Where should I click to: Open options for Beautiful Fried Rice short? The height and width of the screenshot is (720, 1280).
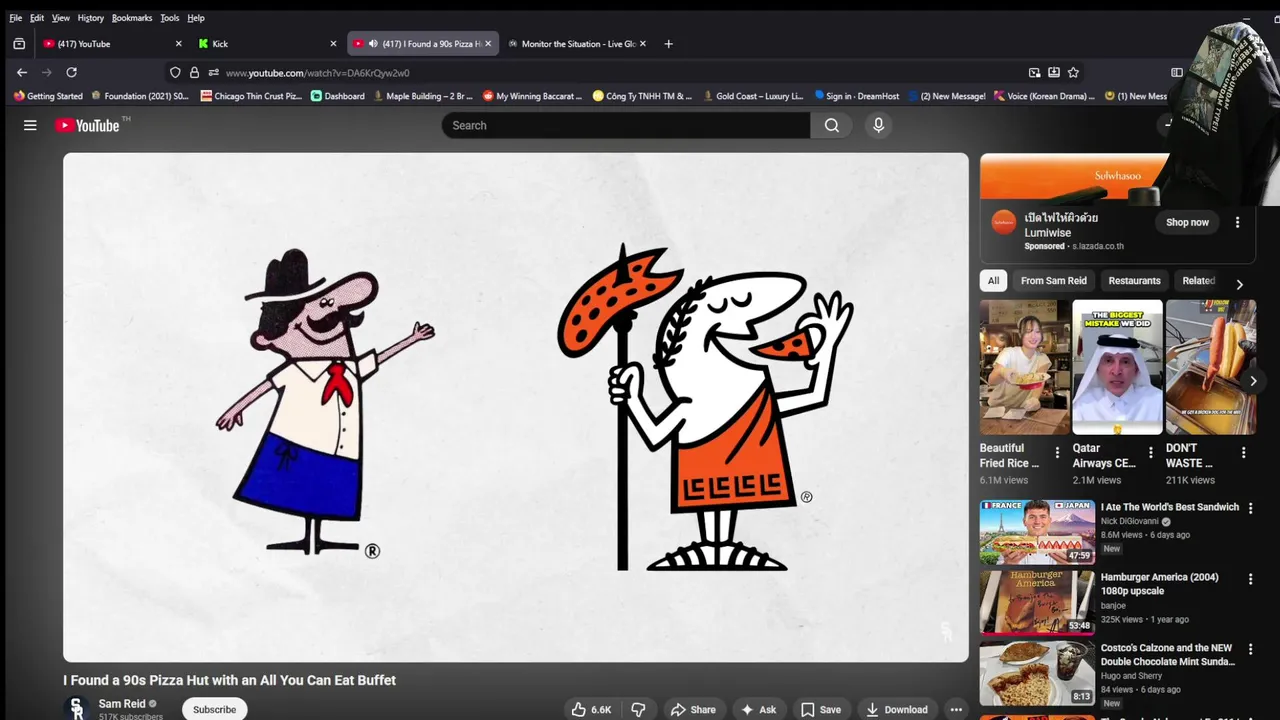click(x=1057, y=453)
